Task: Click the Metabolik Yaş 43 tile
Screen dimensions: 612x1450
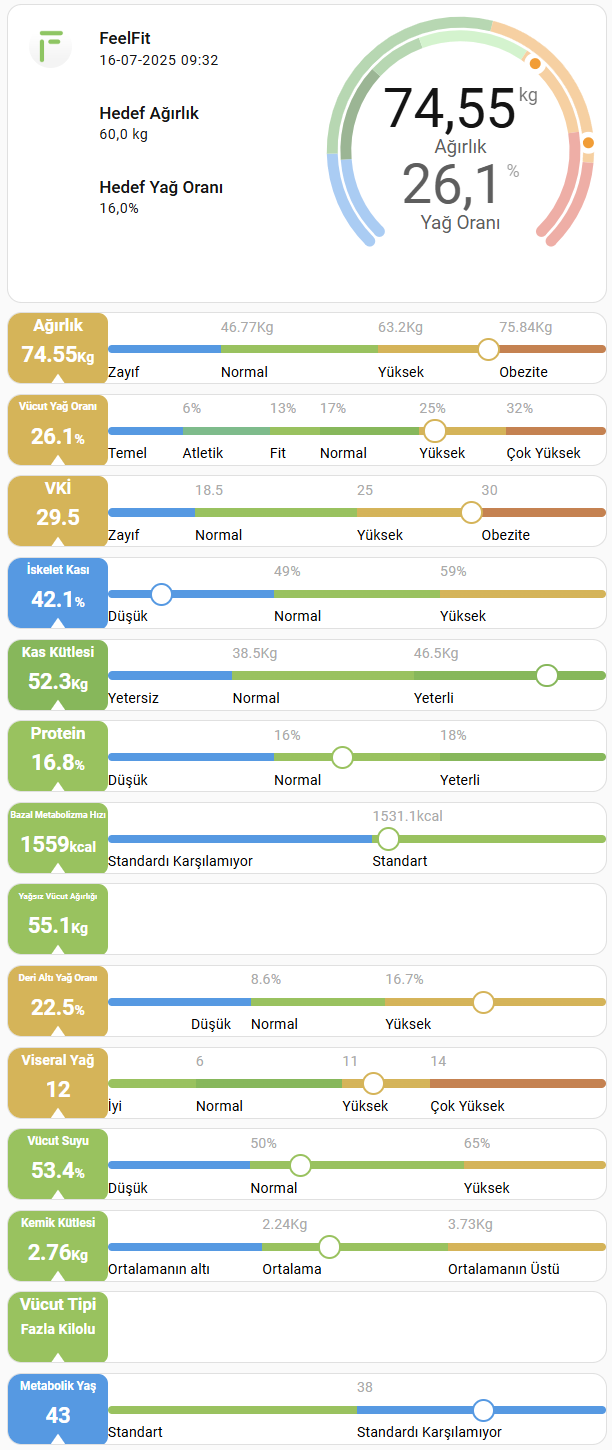Action: pyautogui.click(x=58, y=1408)
